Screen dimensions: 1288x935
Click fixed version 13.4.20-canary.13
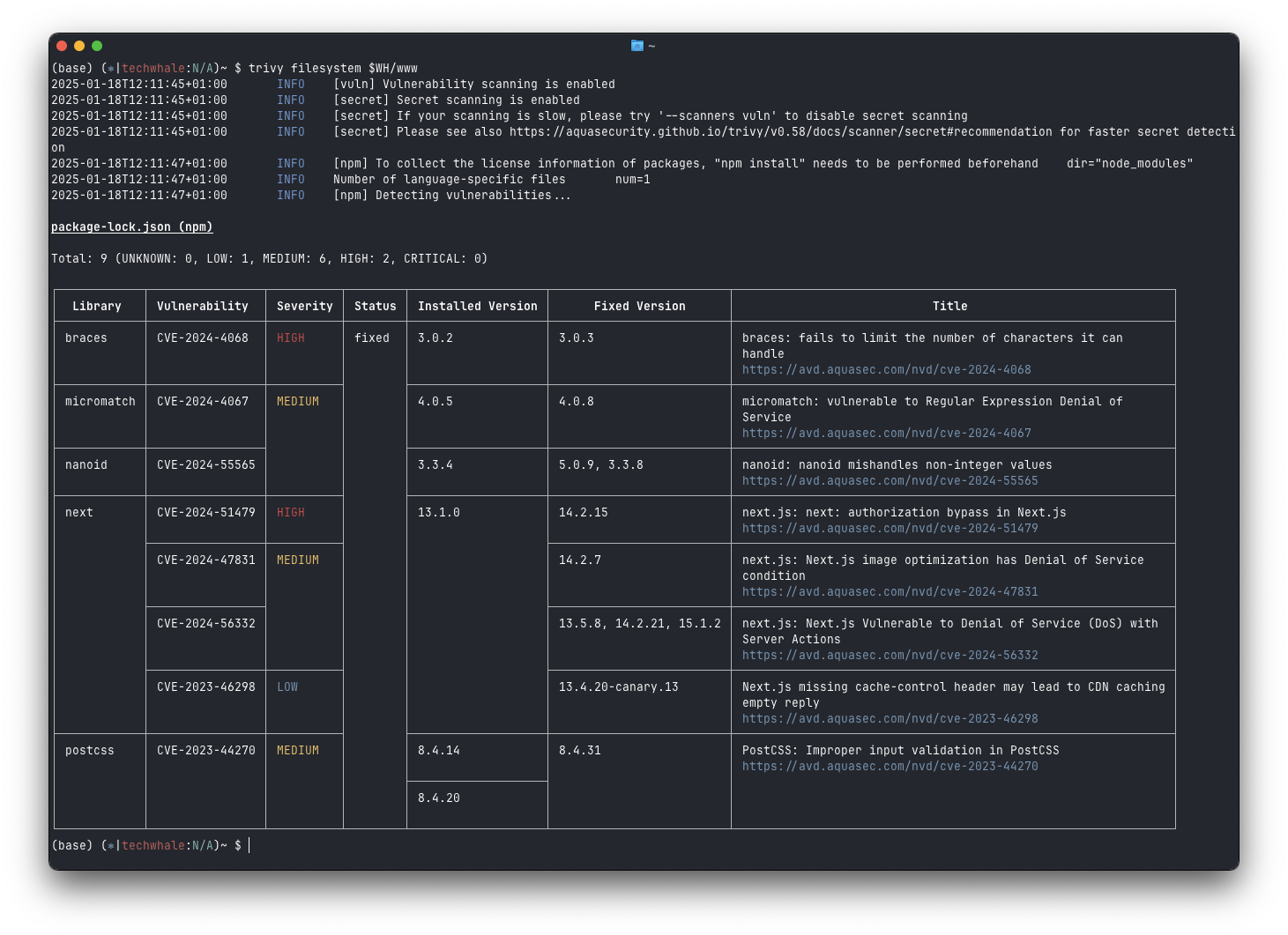coord(619,687)
